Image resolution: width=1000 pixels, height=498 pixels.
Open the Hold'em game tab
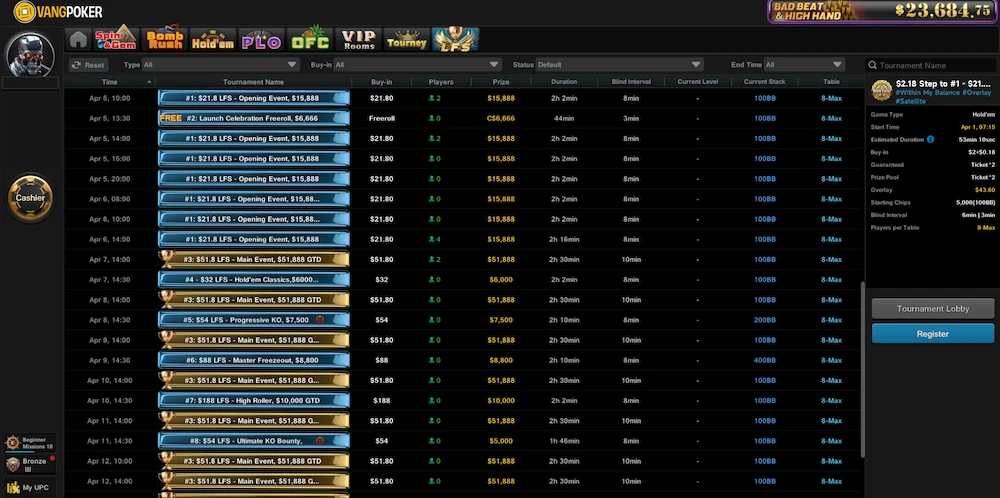coord(213,40)
